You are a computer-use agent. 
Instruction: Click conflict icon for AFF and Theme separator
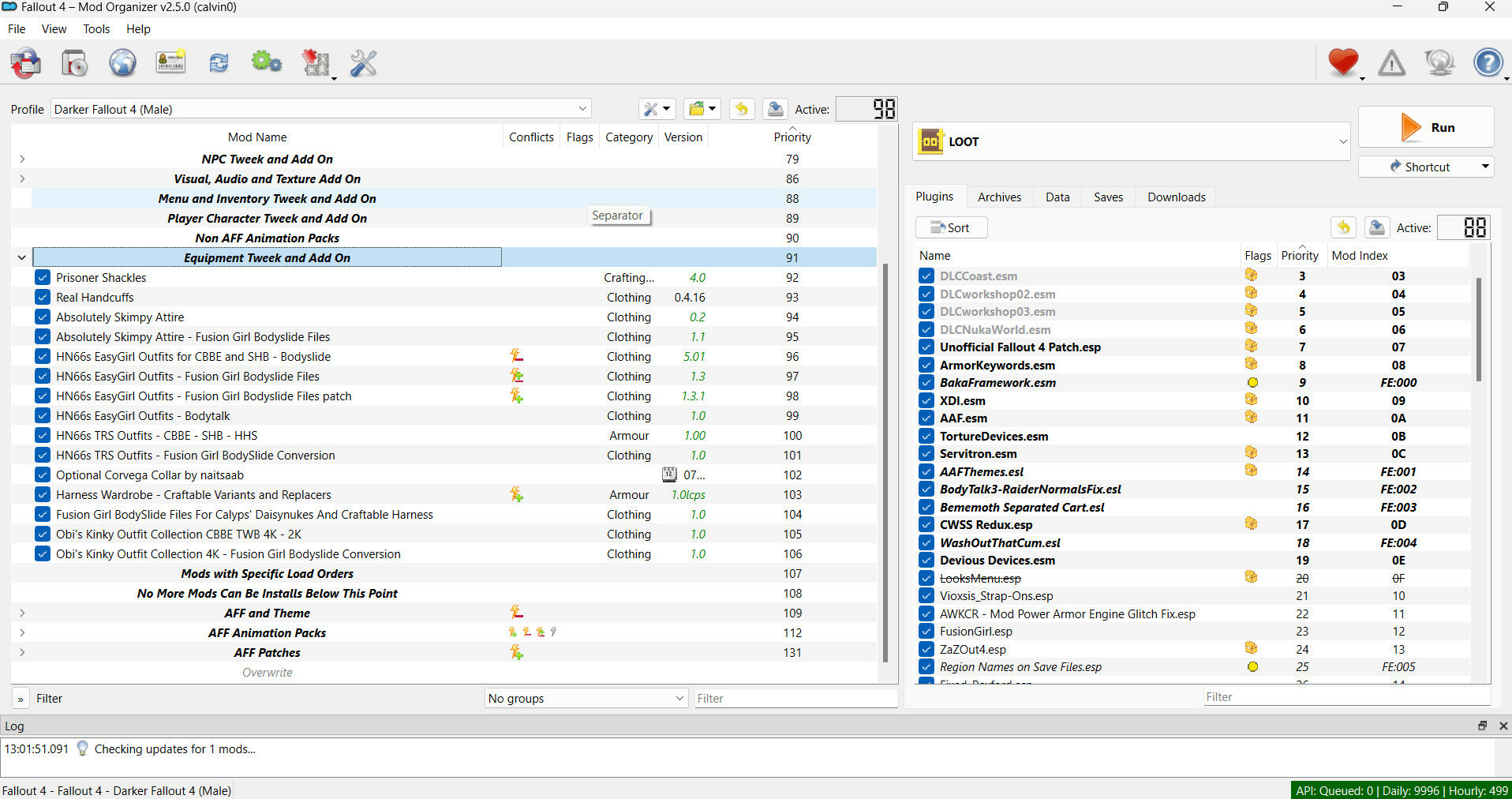point(516,612)
